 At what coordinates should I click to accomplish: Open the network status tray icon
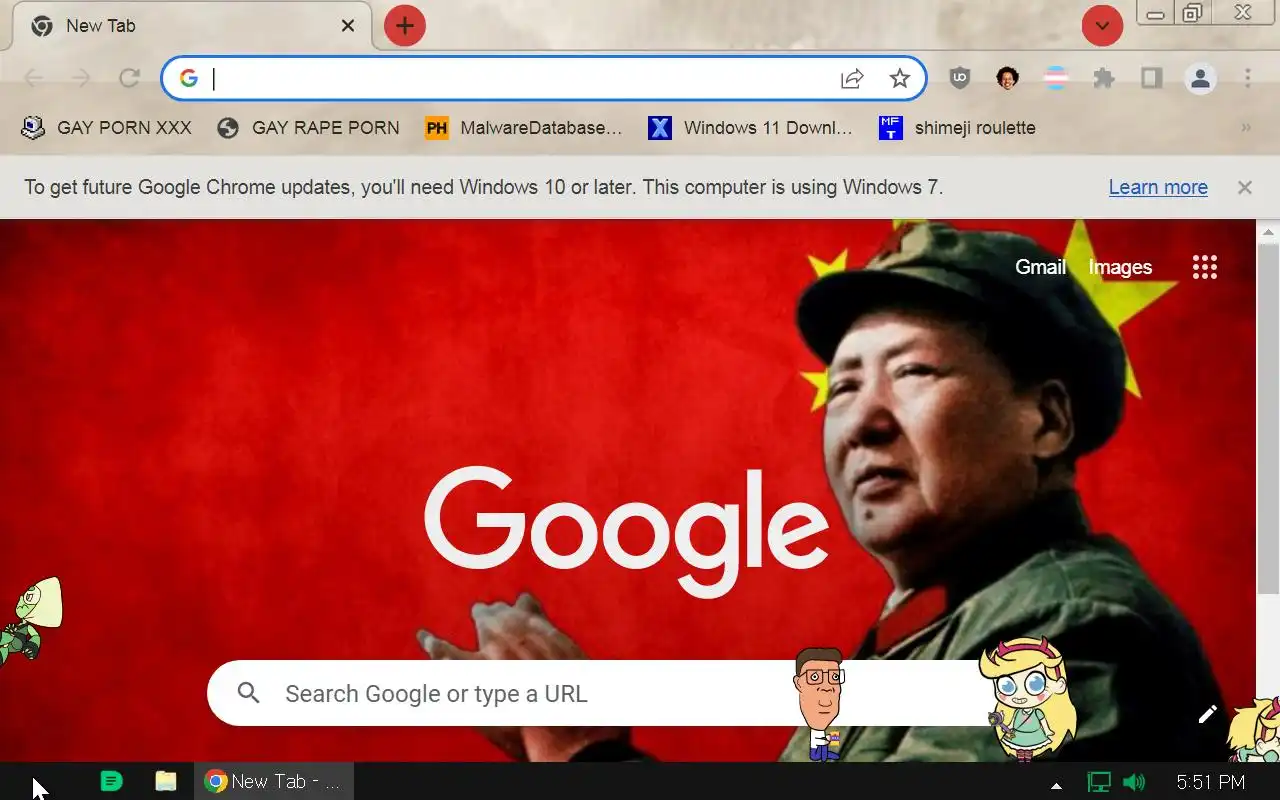tap(1099, 782)
